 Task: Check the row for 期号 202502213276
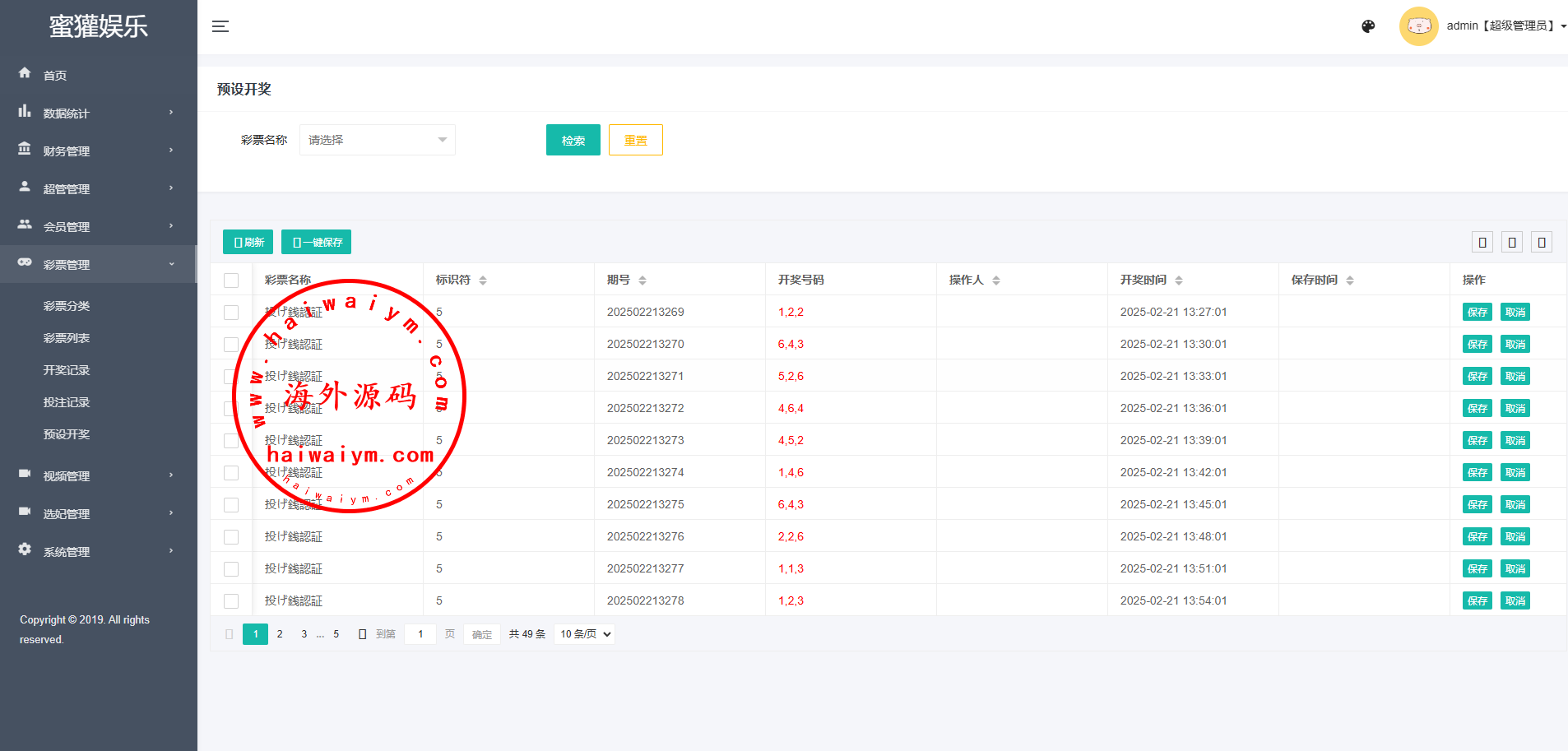click(231, 537)
